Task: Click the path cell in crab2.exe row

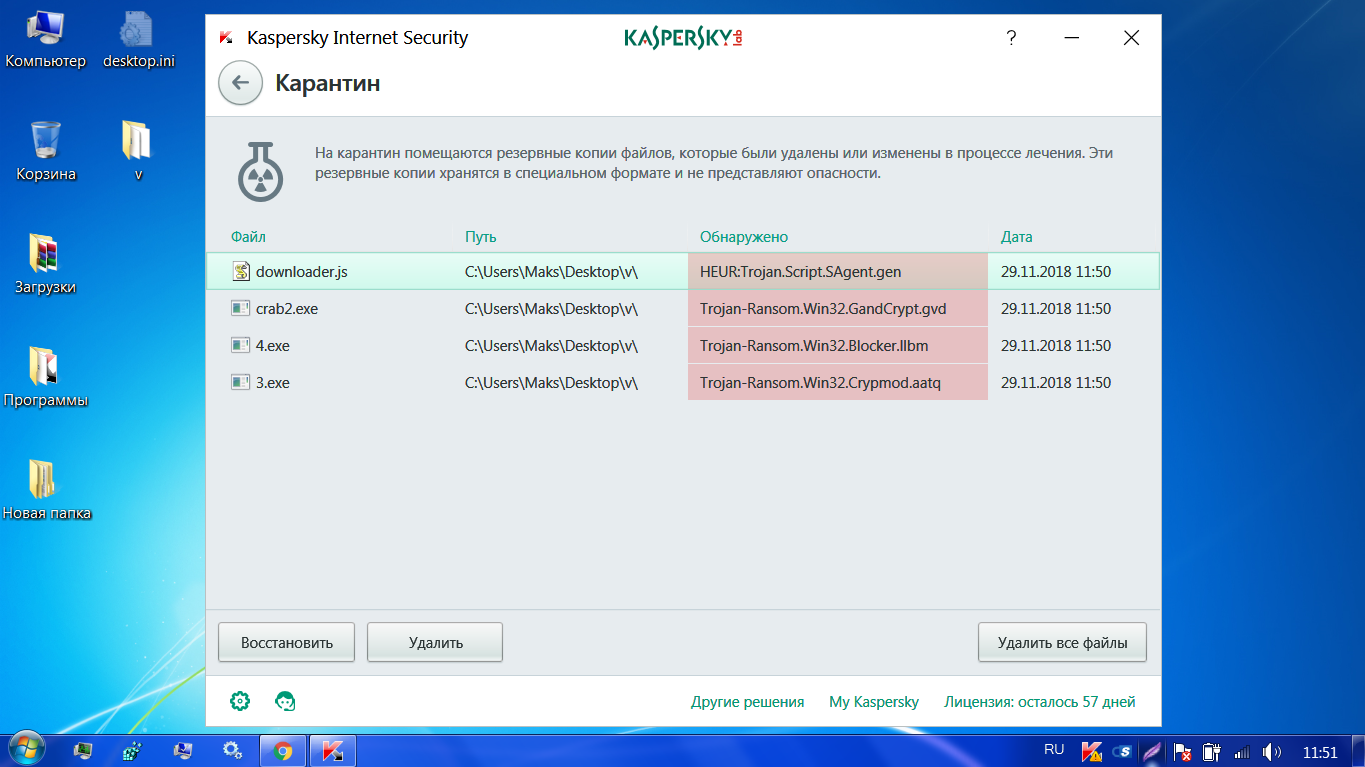Action: pos(551,309)
